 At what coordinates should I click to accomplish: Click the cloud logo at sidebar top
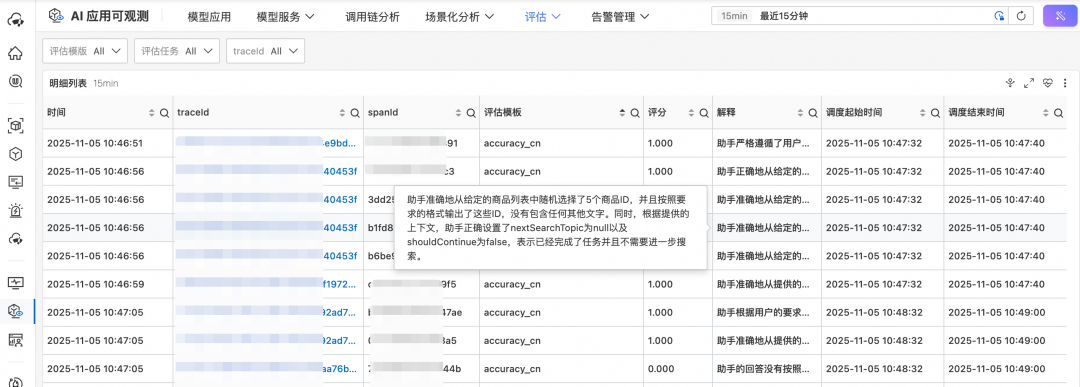(x=15, y=20)
